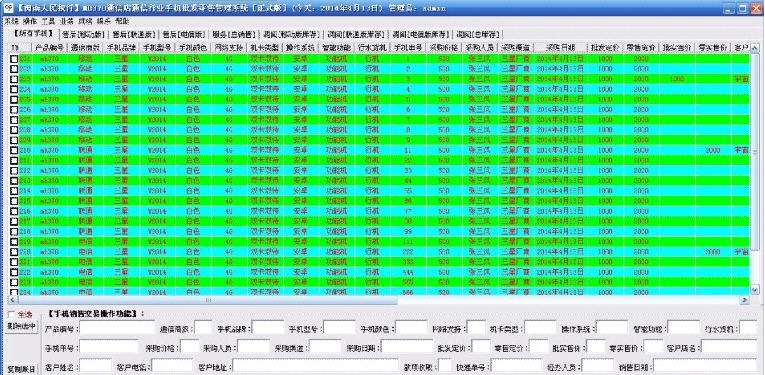Viewport: 765px width, 375px height.
Task: Switch to the 售后[移动版] tab
Action: pyautogui.click(x=83, y=35)
